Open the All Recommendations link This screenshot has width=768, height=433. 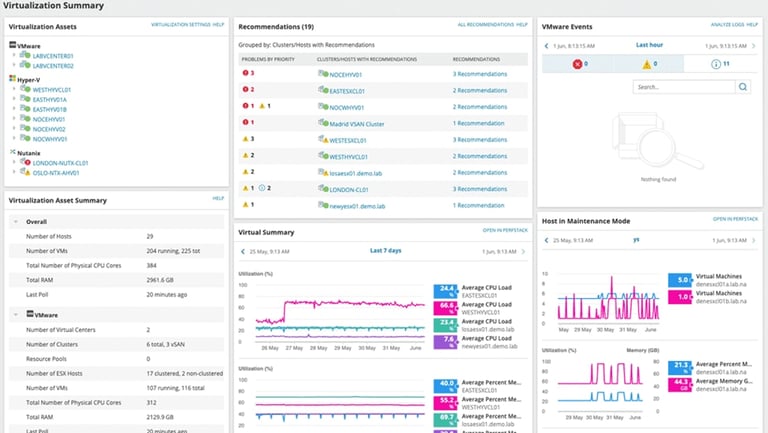click(485, 24)
